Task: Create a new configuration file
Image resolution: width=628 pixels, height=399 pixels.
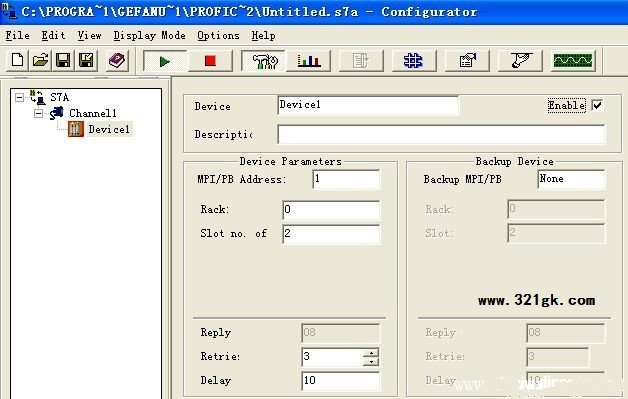Action: pos(17,60)
